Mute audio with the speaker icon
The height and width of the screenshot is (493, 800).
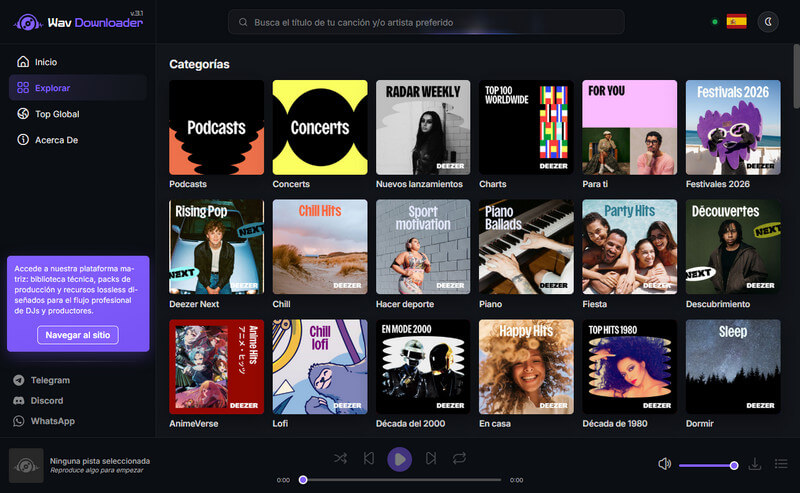(664, 464)
